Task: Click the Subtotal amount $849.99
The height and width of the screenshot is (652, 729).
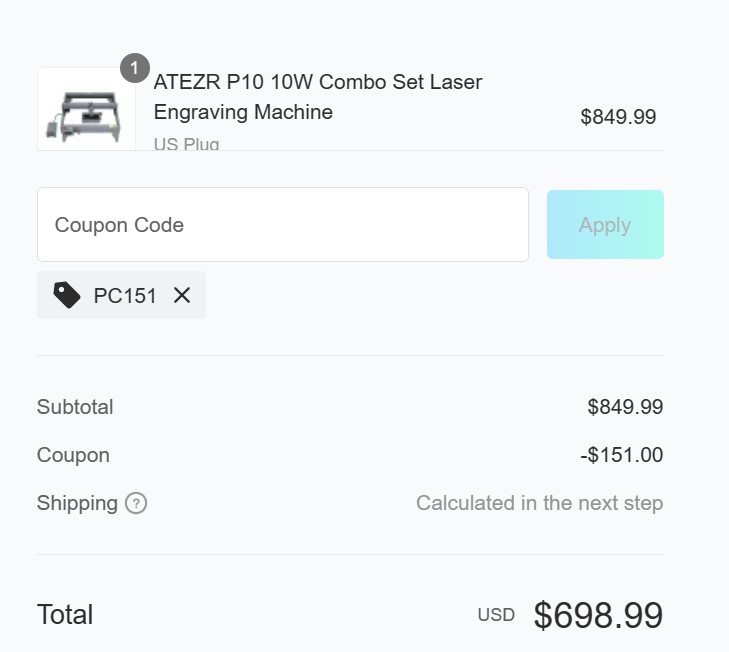Action: (625, 407)
